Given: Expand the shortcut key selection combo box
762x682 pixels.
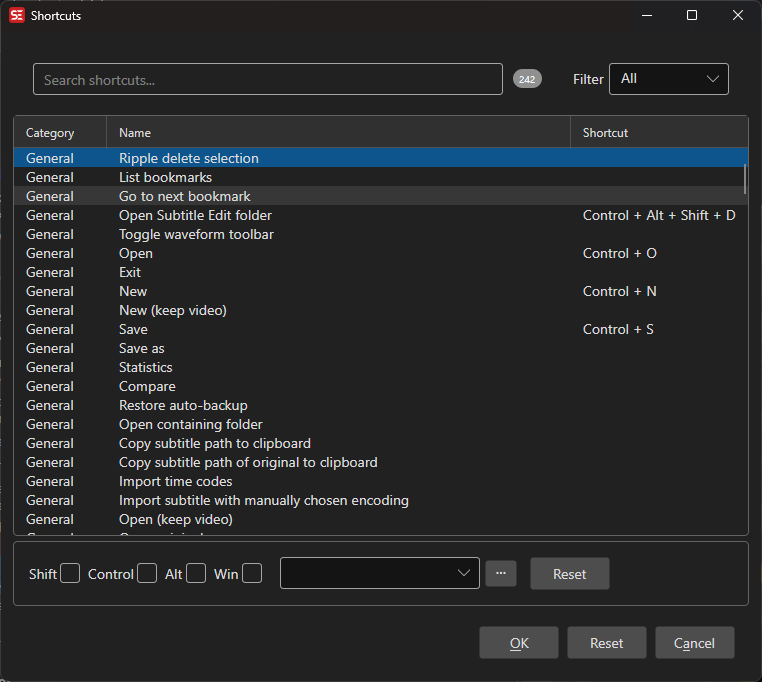Looking at the screenshot, I should [x=380, y=574].
